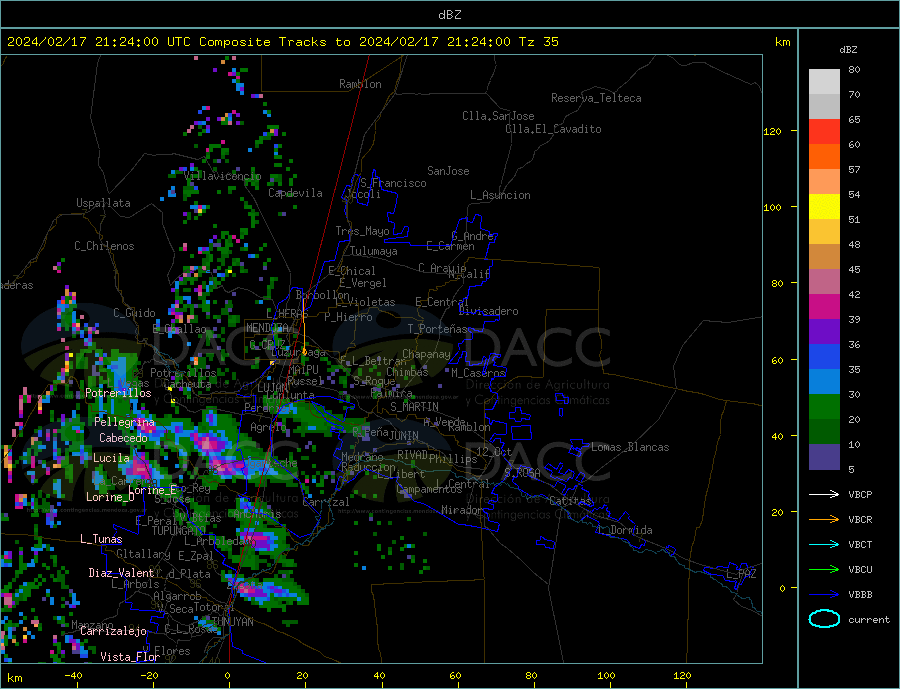Viewport: 900px width, 689px height.
Task: Click the 'Divisadero' map label
Action: [x=488, y=311]
